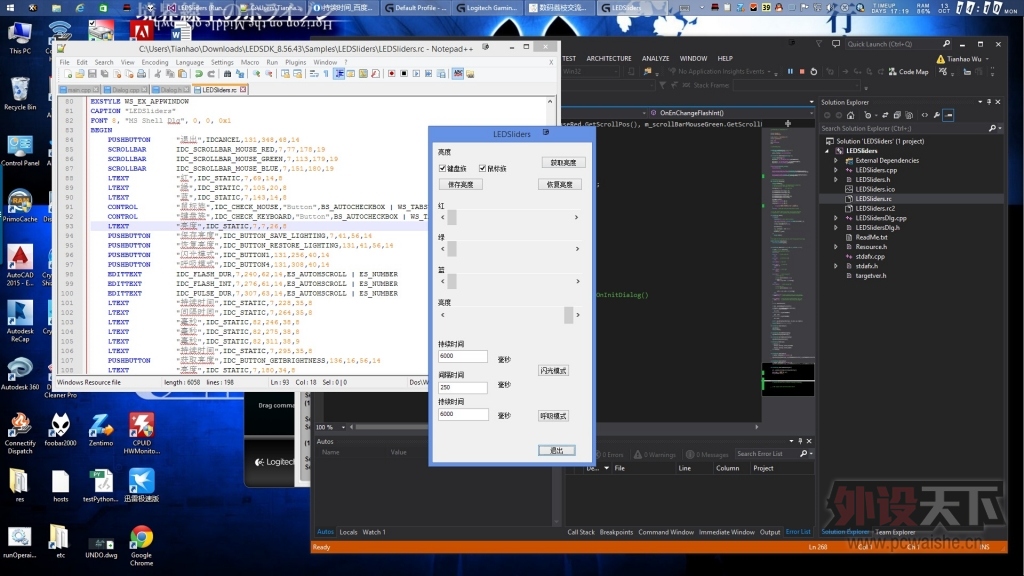Click the 保存亮度 button in LEDSliders
The width and height of the screenshot is (1024, 576).
460,185
